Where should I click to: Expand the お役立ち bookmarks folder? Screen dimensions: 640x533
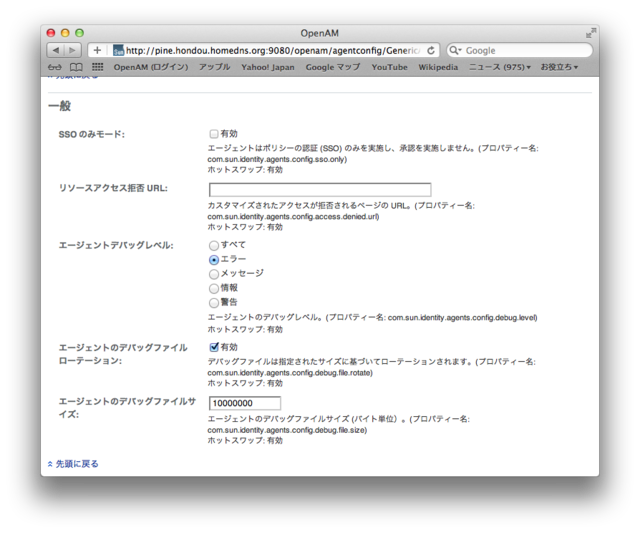(x=563, y=67)
